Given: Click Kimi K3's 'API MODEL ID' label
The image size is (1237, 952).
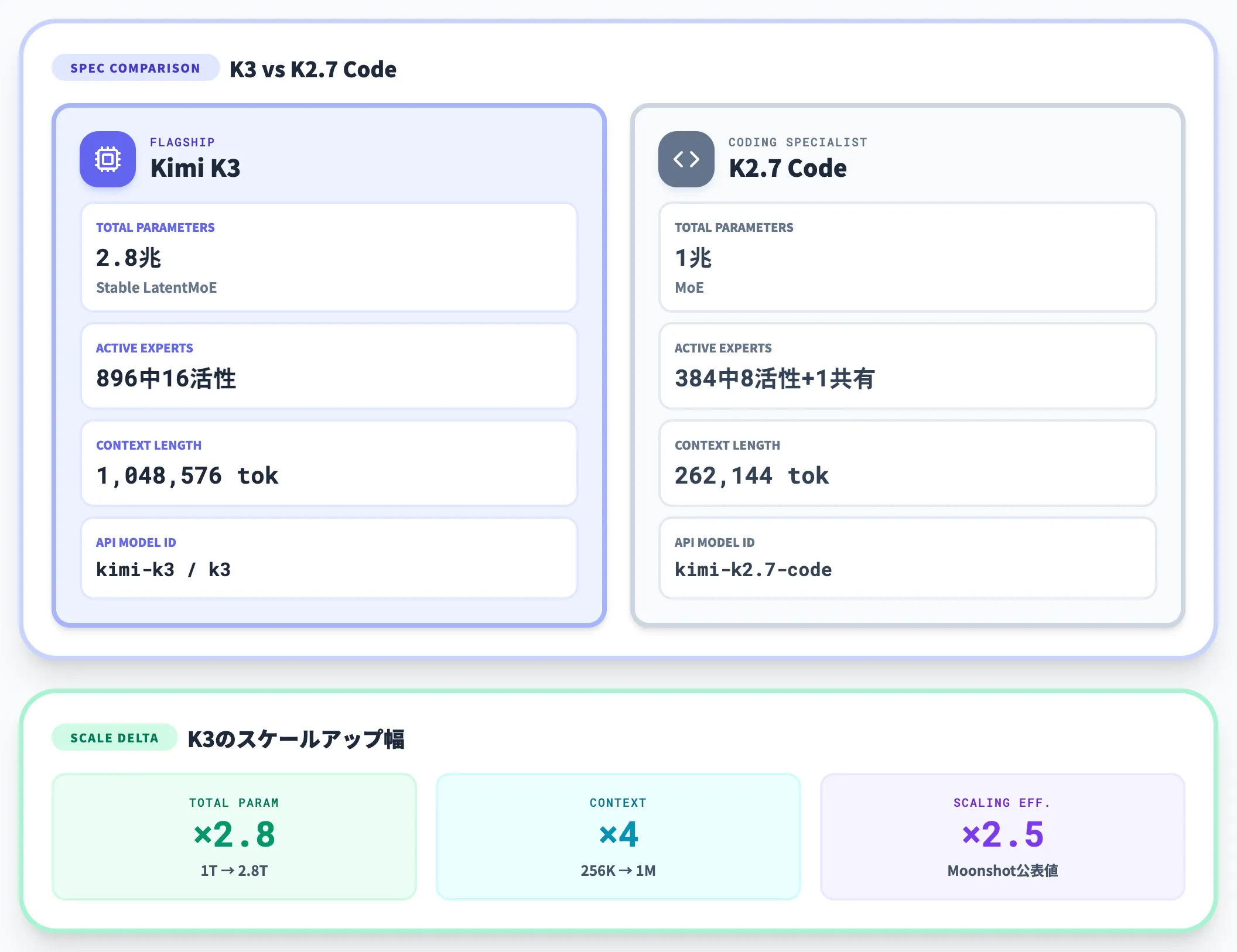Looking at the screenshot, I should click(x=136, y=542).
